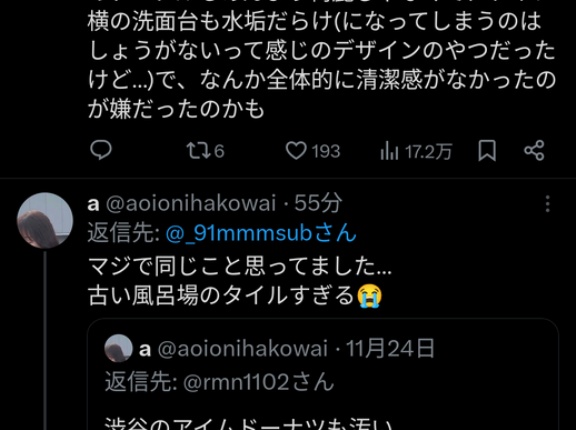The image size is (576, 430).
Task: Open the reply text マジで同じこと思ってました
Action: pyautogui.click(x=240, y=266)
